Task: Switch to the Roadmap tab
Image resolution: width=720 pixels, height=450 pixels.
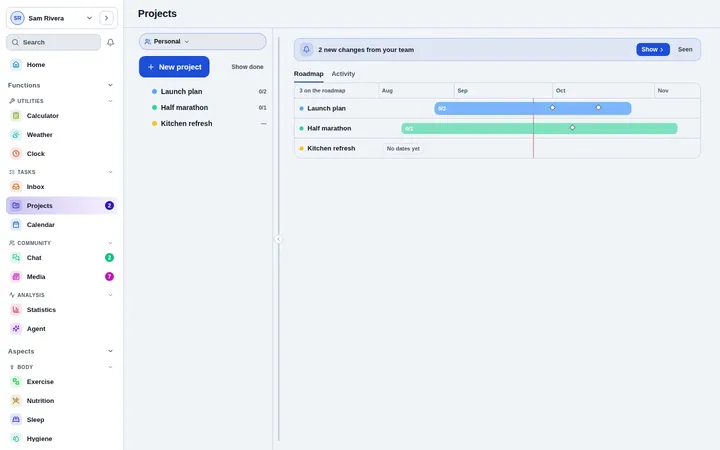Action: [x=309, y=73]
